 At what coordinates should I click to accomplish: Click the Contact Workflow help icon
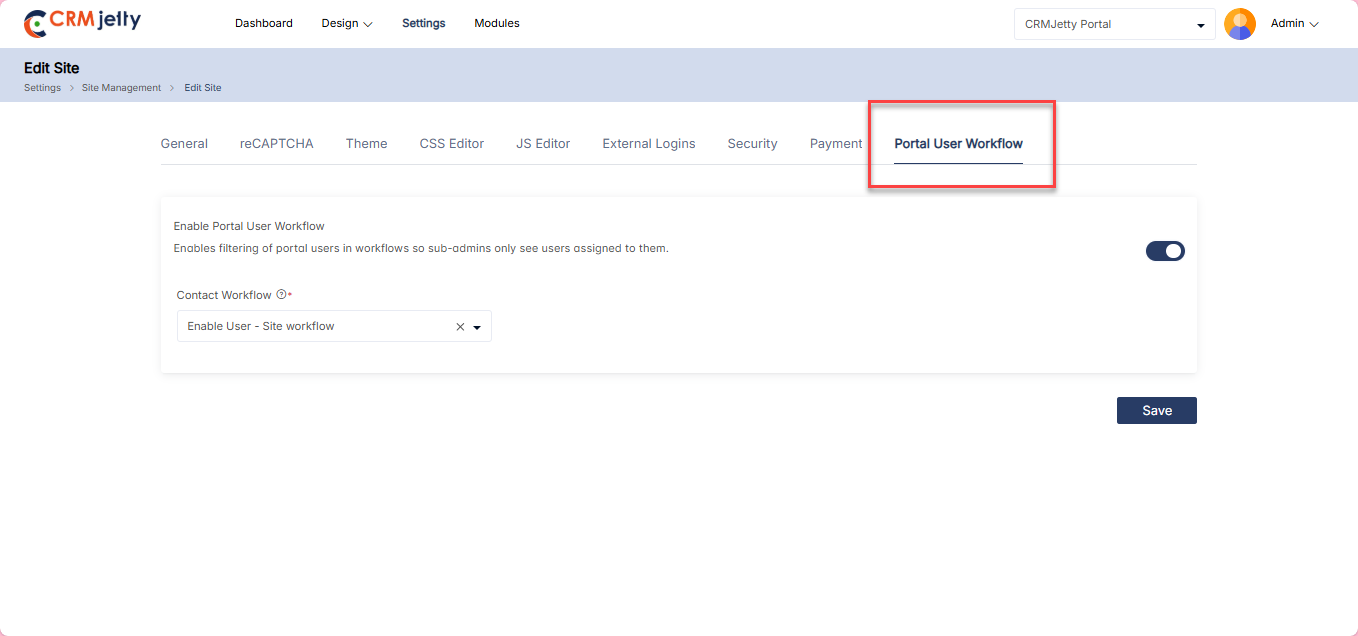pyautogui.click(x=281, y=295)
